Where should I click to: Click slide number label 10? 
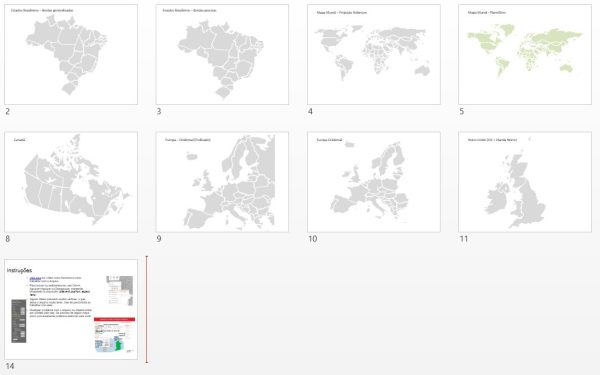pyautogui.click(x=313, y=239)
